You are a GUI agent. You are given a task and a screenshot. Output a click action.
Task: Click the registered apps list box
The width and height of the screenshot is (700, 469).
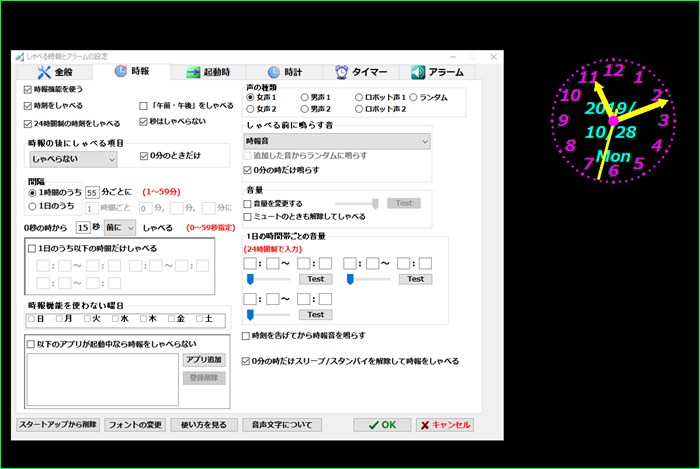pyautogui.click(x=103, y=380)
